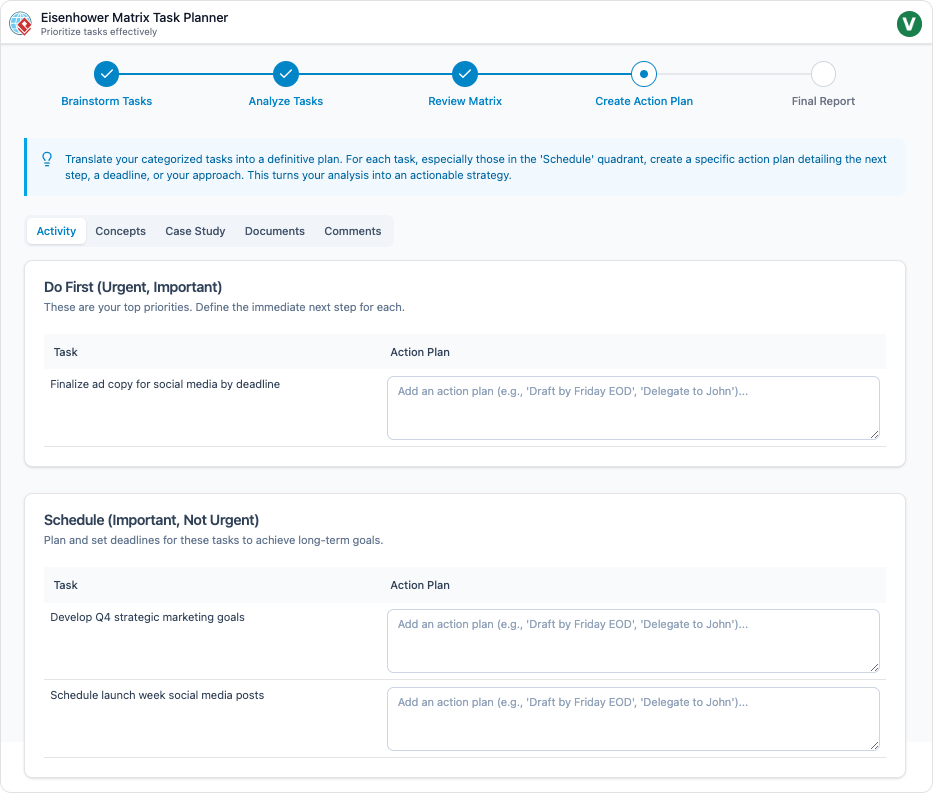View the Comments tab
The width and height of the screenshot is (933, 793).
tap(352, 231)
